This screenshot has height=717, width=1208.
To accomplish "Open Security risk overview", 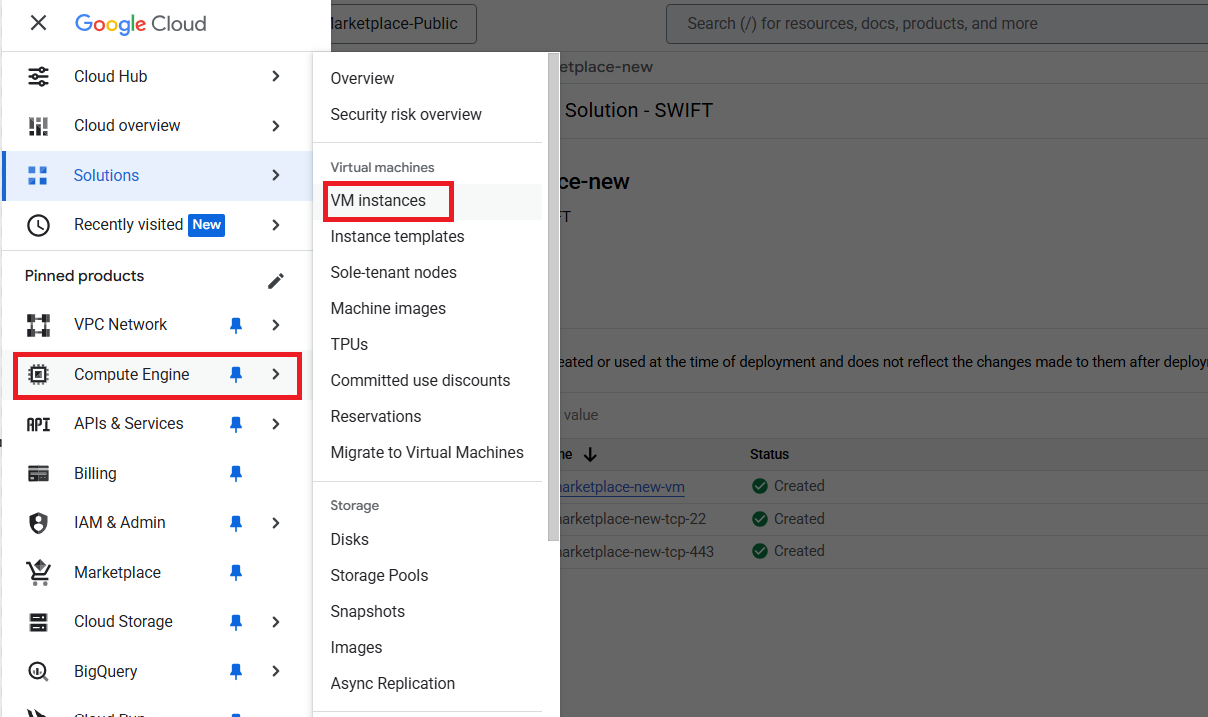I will (406, 114).
